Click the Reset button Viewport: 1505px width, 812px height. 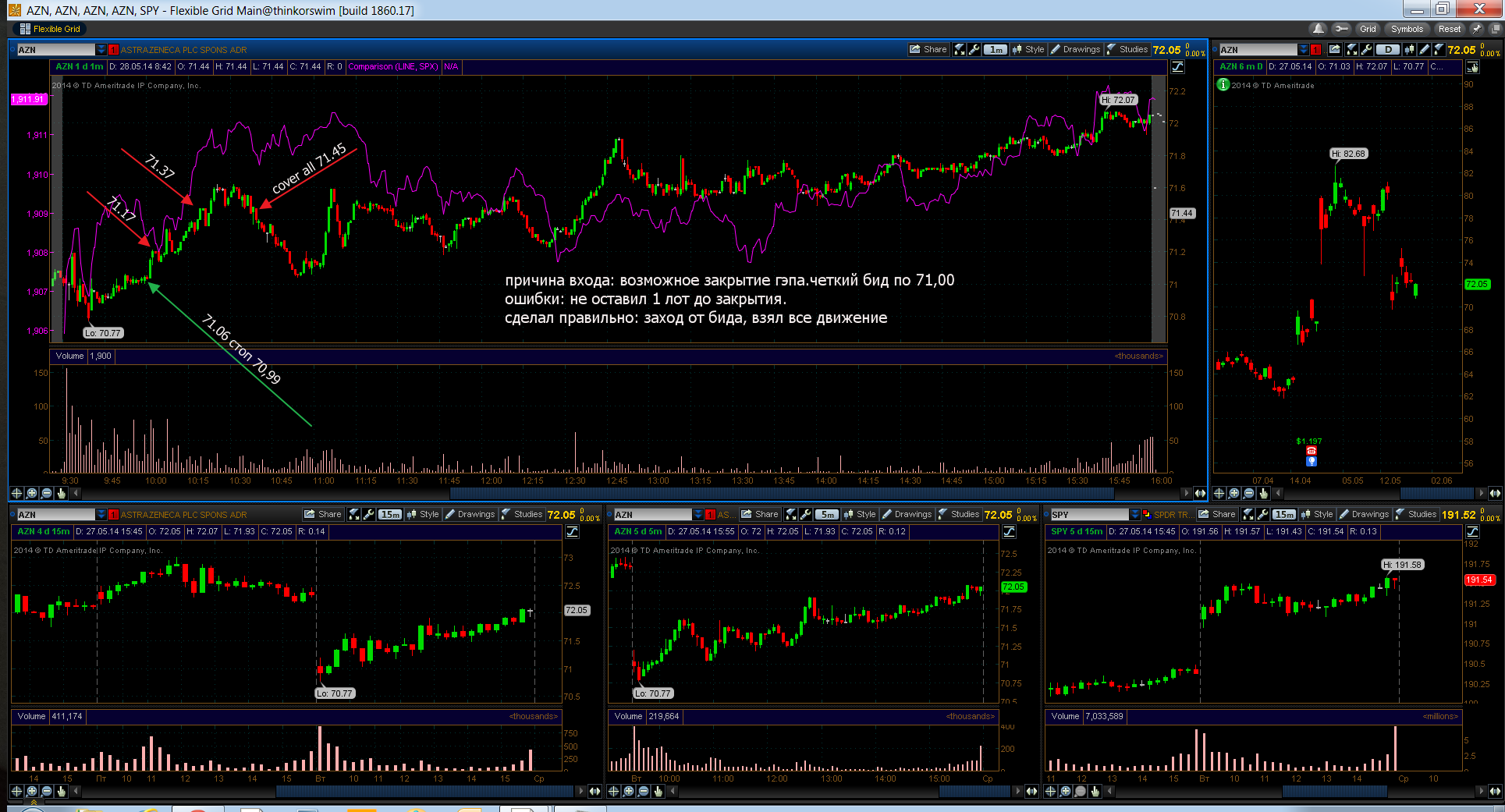point(1449,29)
